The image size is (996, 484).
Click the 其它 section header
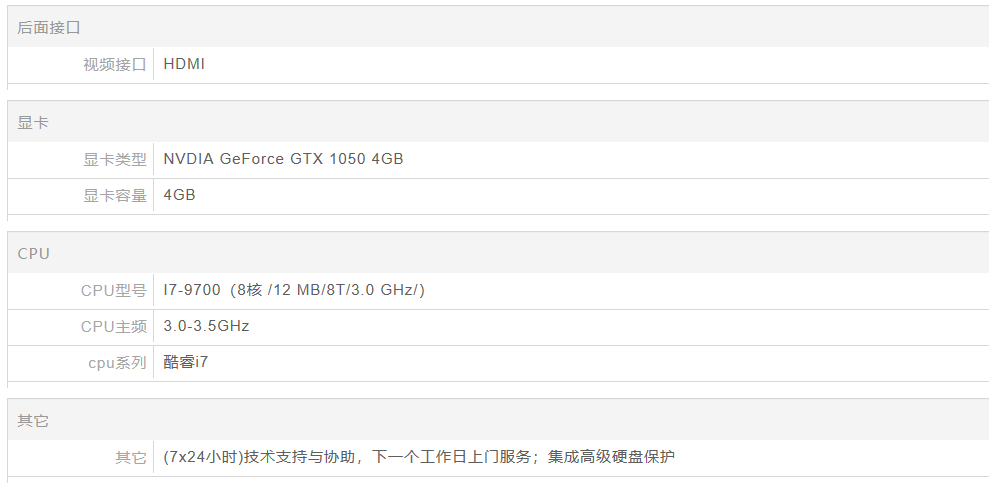coord(33,421)
